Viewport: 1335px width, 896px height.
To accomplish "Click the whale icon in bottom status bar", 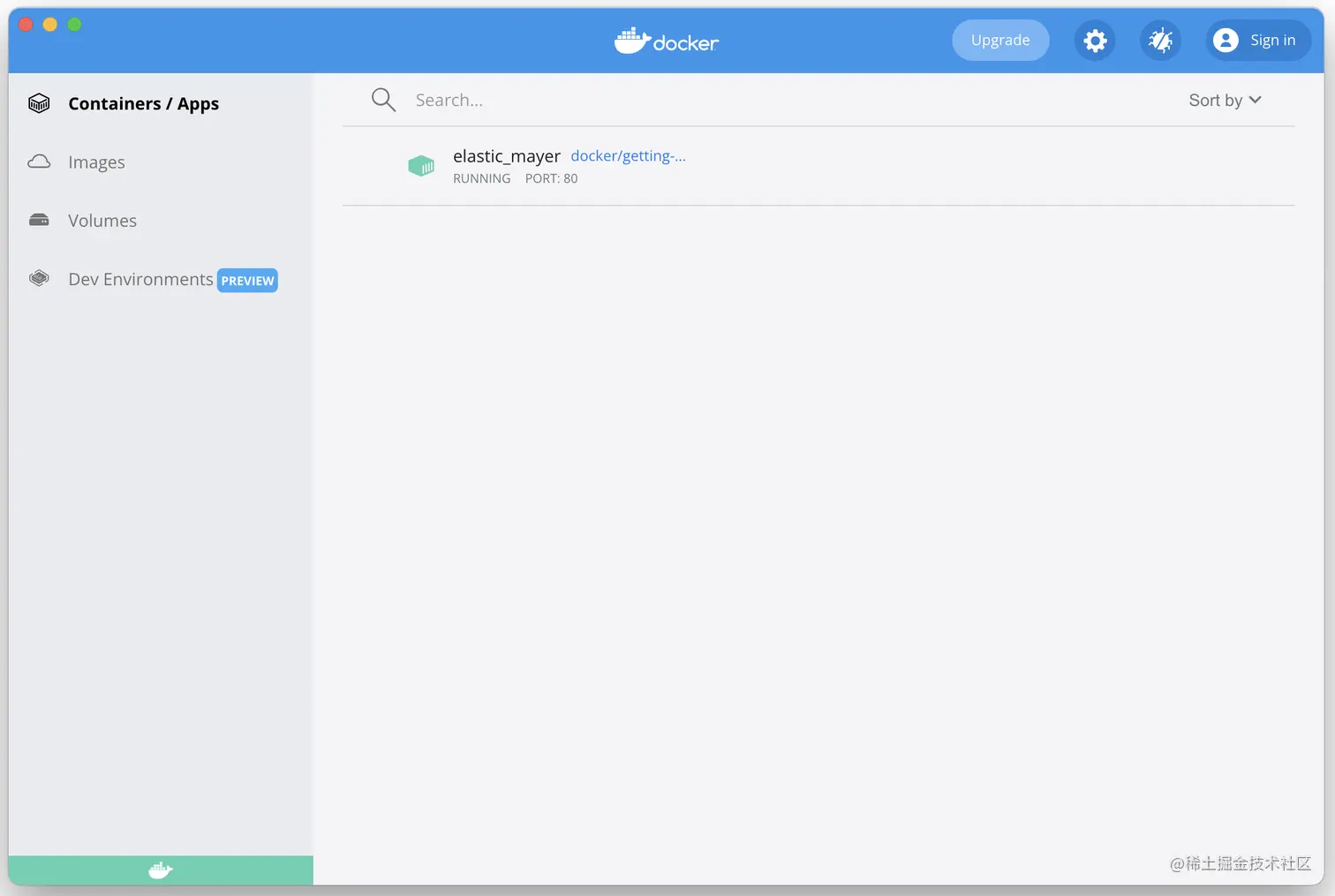I will point(159,870).
